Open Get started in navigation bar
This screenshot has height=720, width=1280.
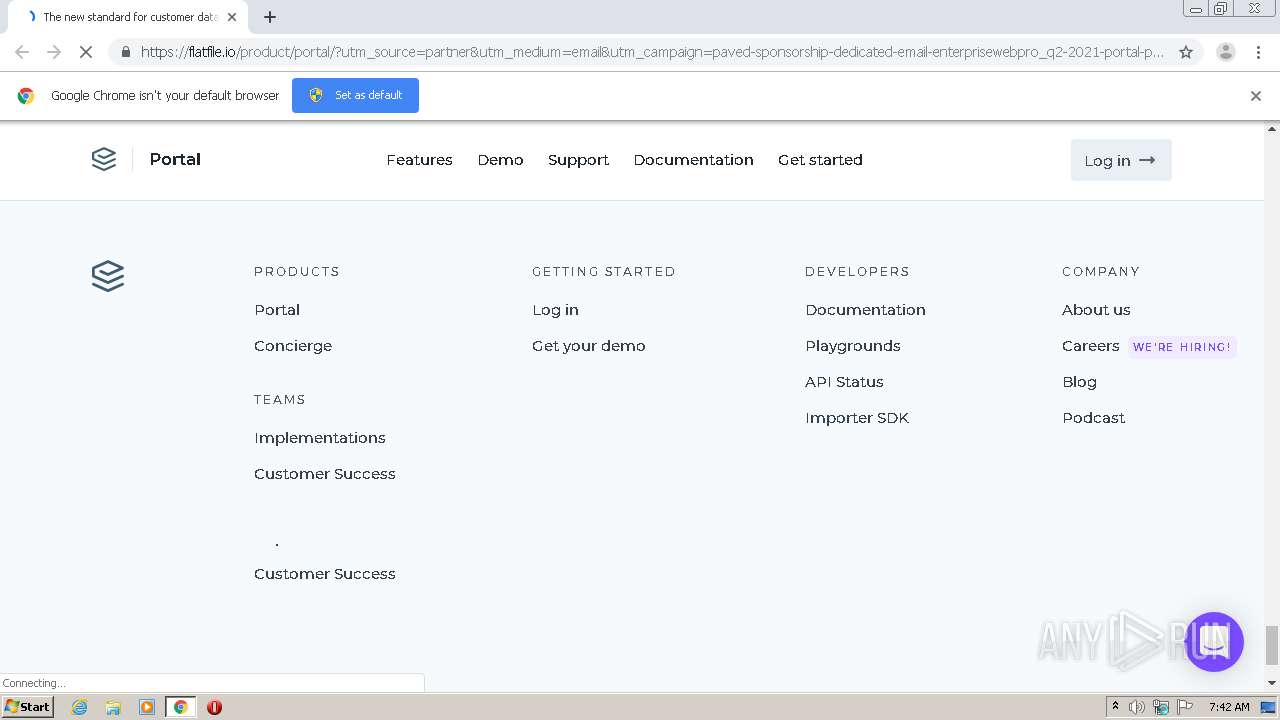[x=820, y=160]
